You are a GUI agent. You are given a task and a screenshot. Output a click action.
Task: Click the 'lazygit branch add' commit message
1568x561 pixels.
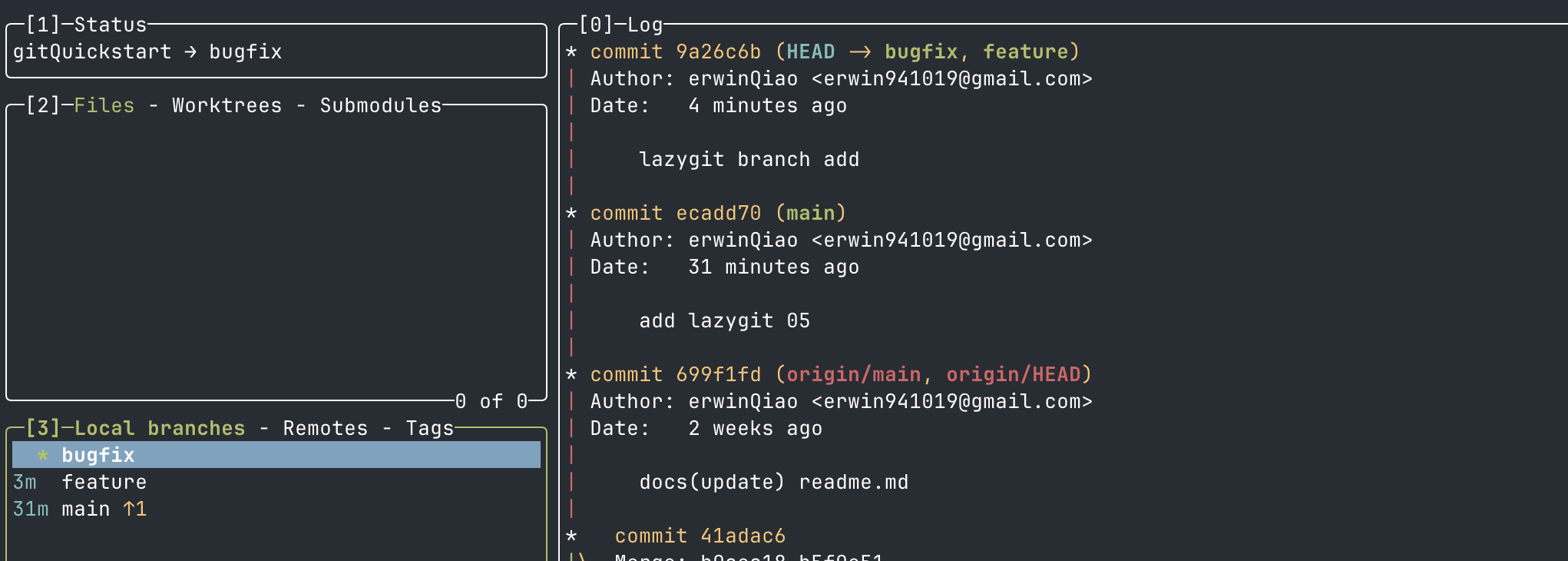tap(749, 160)
